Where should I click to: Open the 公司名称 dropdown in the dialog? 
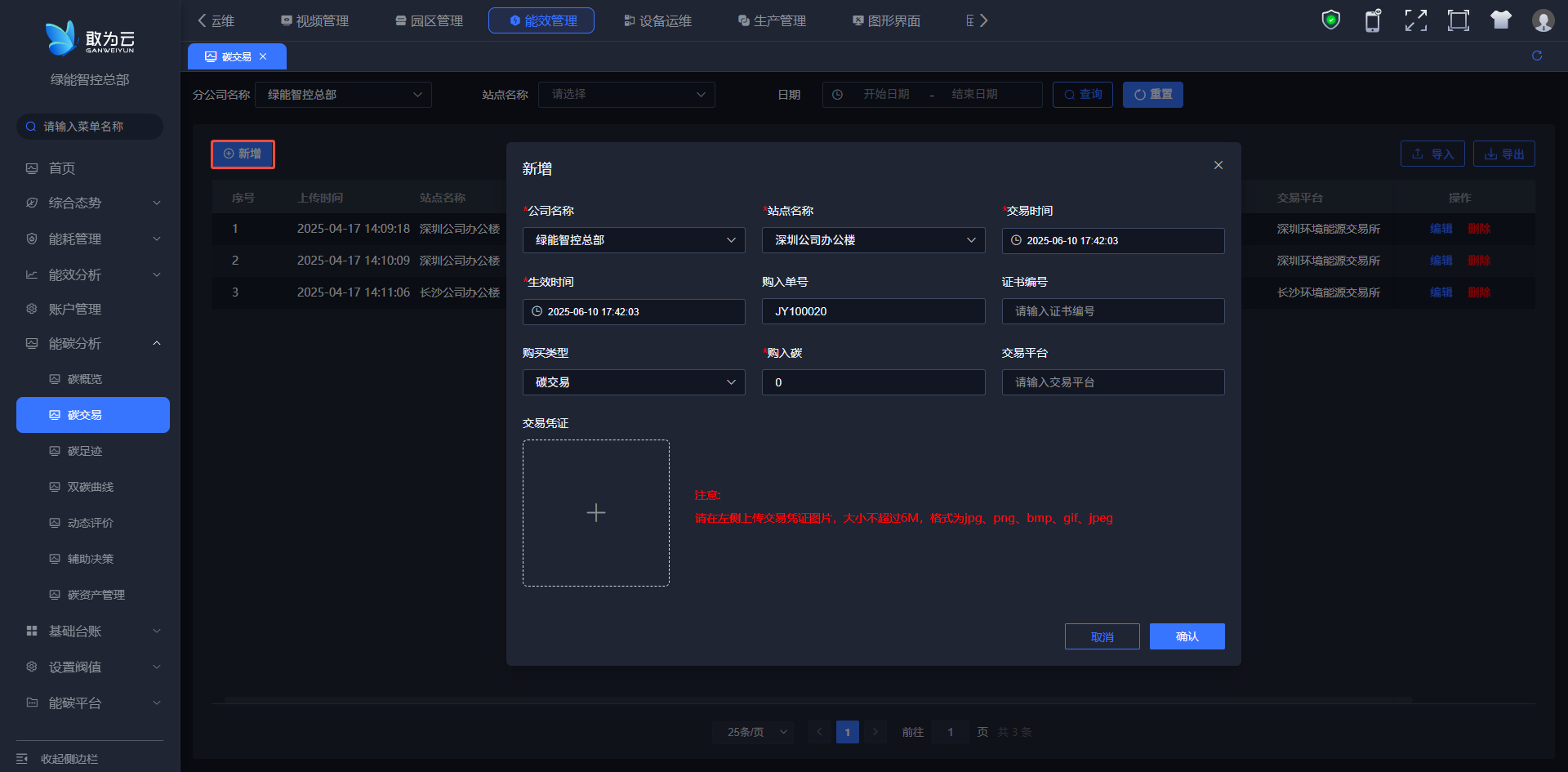[x=634, y=240]
